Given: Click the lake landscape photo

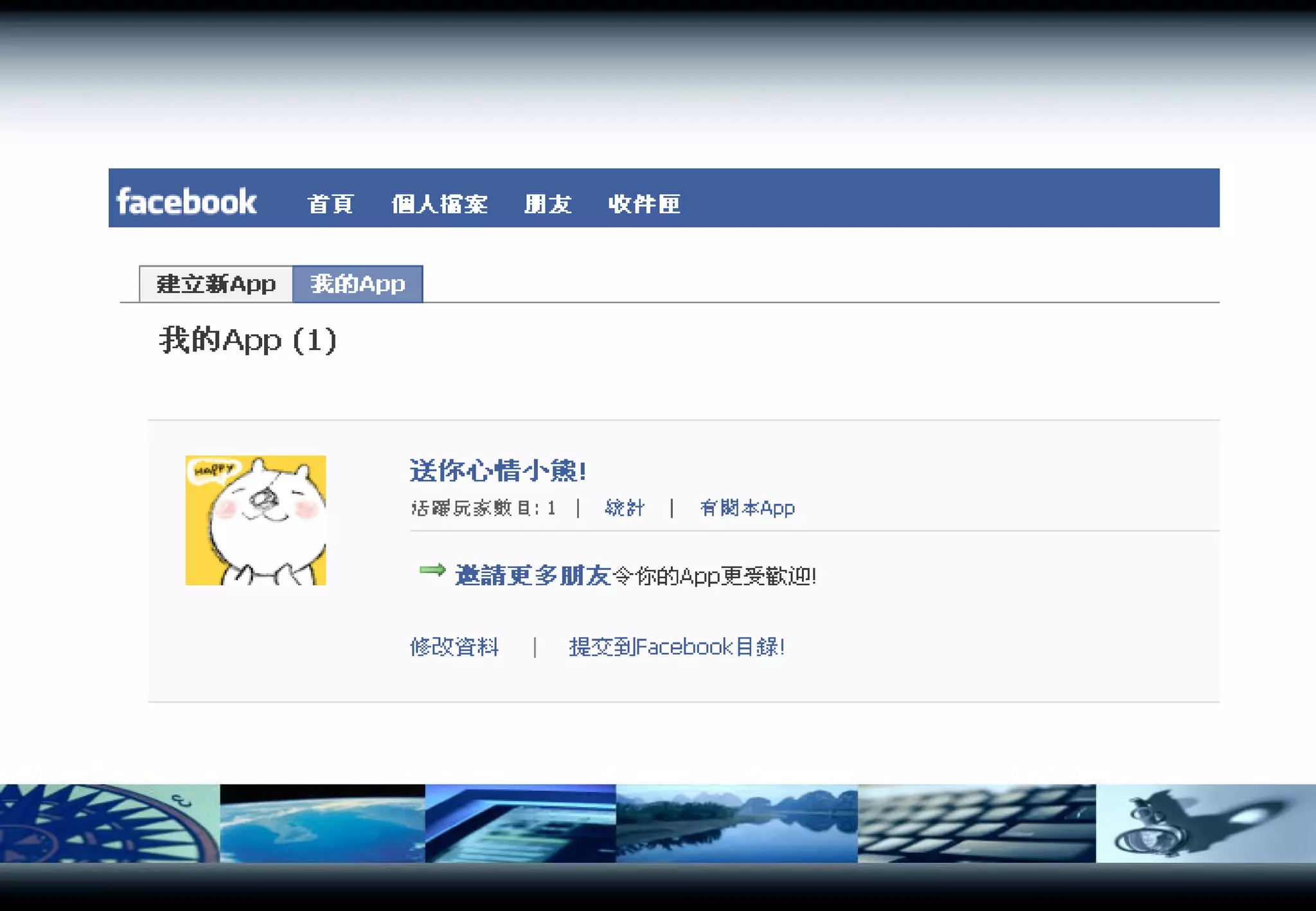Looking at the screenshot, I should point(736,823).
